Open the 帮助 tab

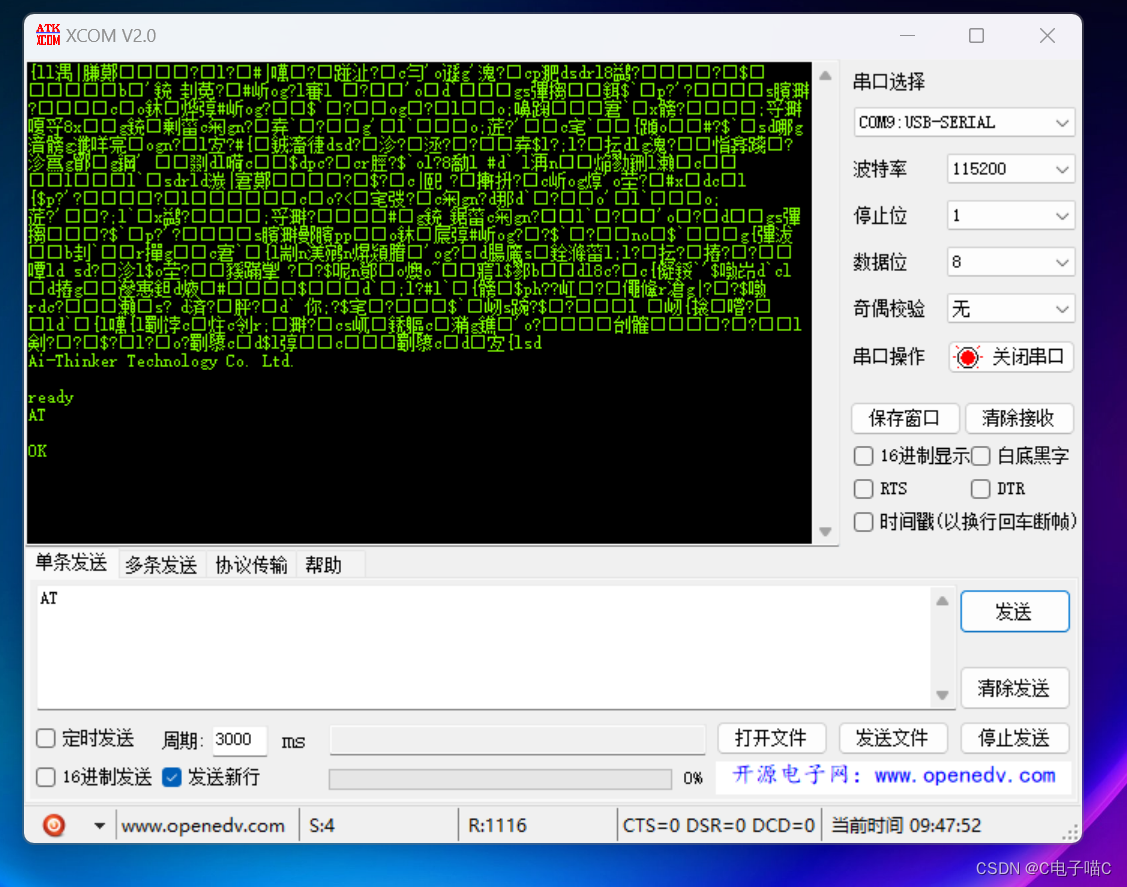pos(326,563)
